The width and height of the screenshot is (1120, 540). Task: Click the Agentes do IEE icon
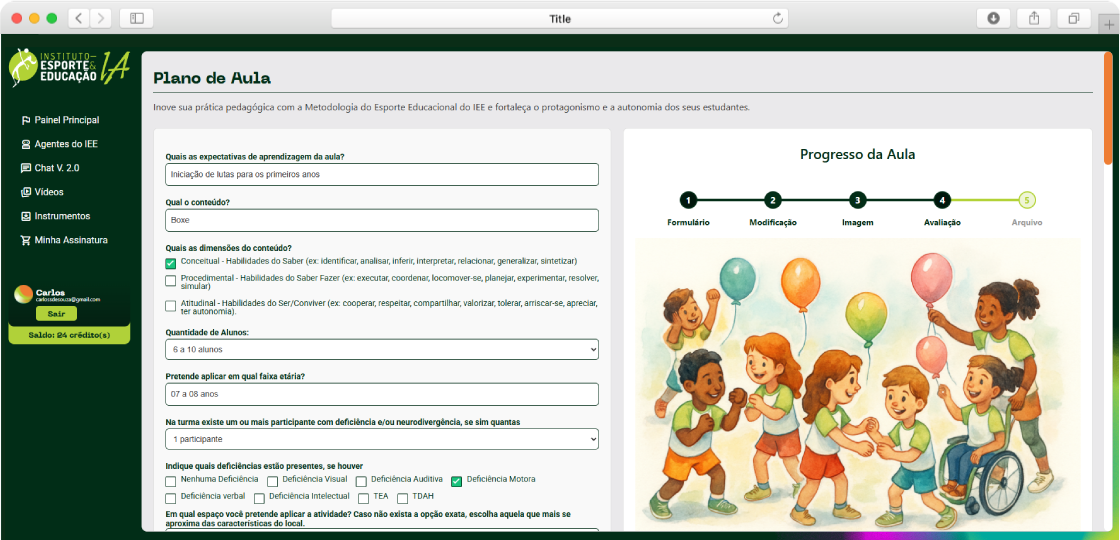pyautogui.click(x=26, y=144)
